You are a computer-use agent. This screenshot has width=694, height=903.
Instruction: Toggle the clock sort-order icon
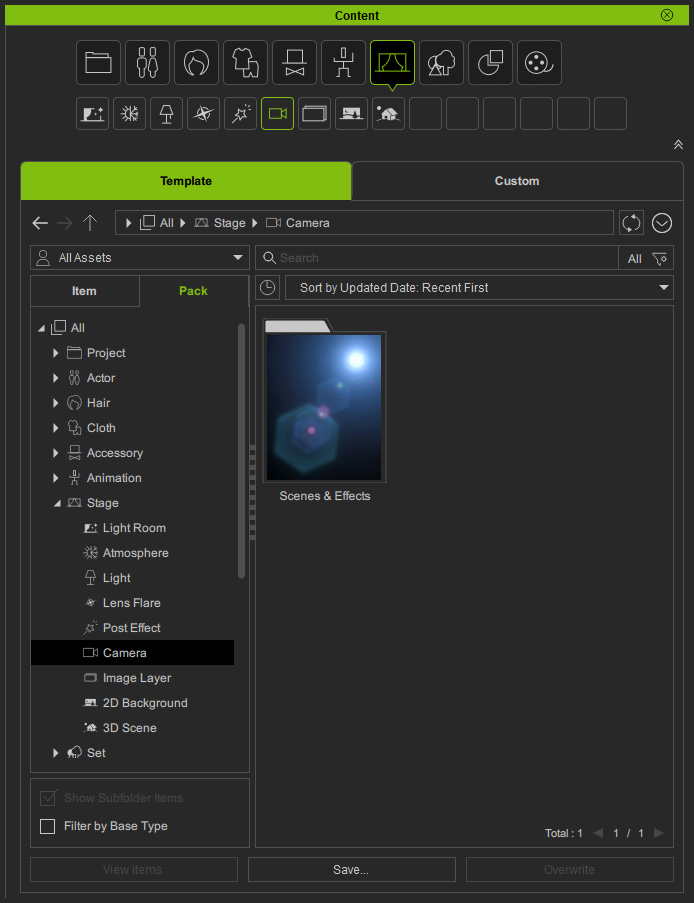click(267, 287)
